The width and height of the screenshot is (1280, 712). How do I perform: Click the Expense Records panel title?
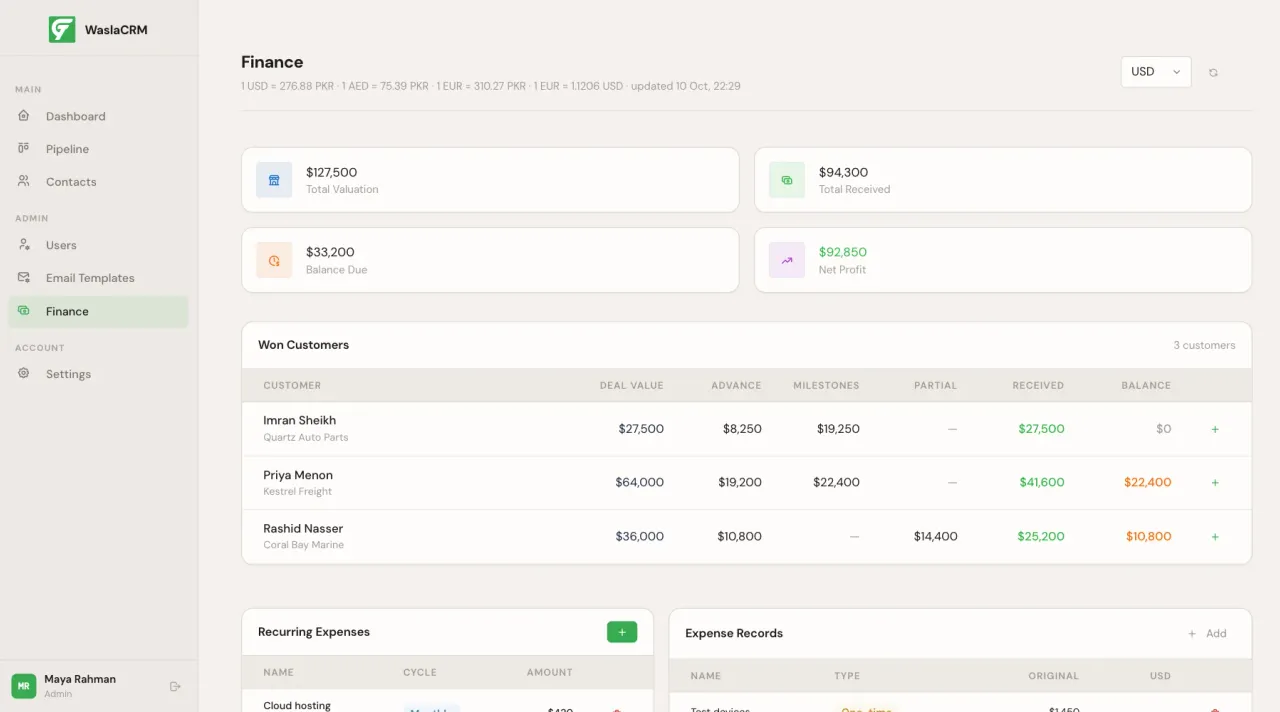734,633
